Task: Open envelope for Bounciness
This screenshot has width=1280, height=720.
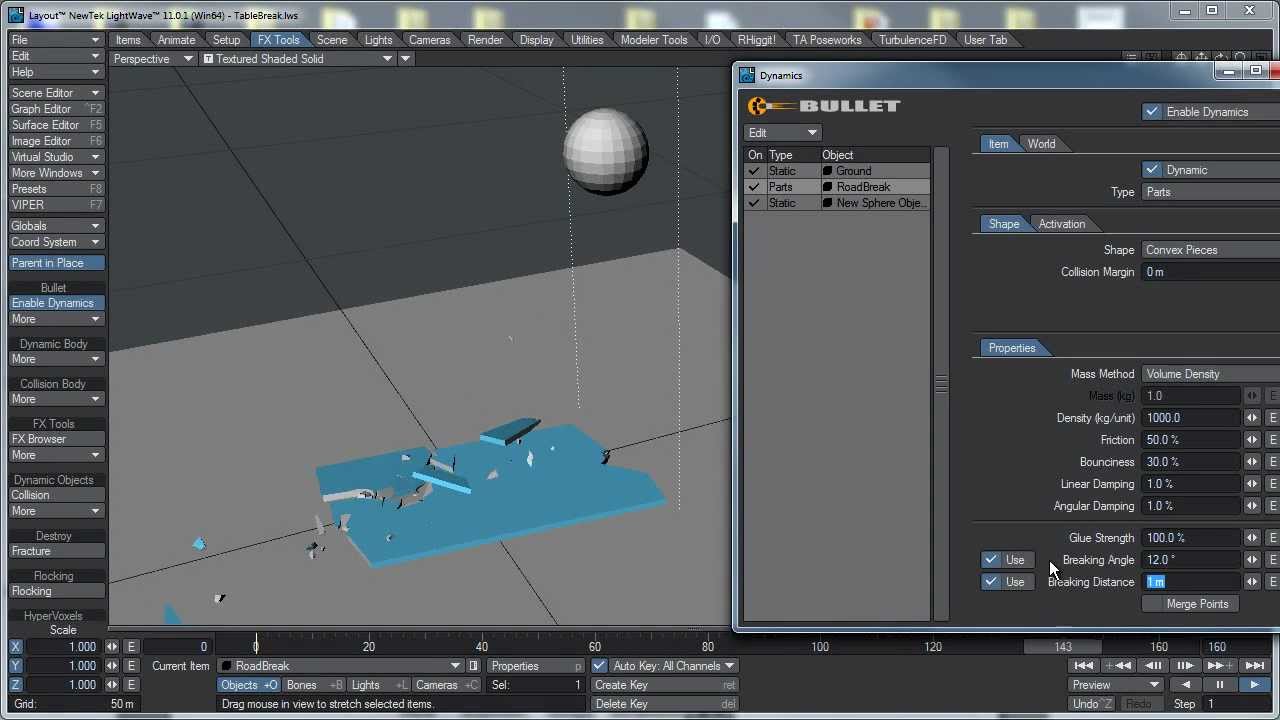Action: point(1273,462)
